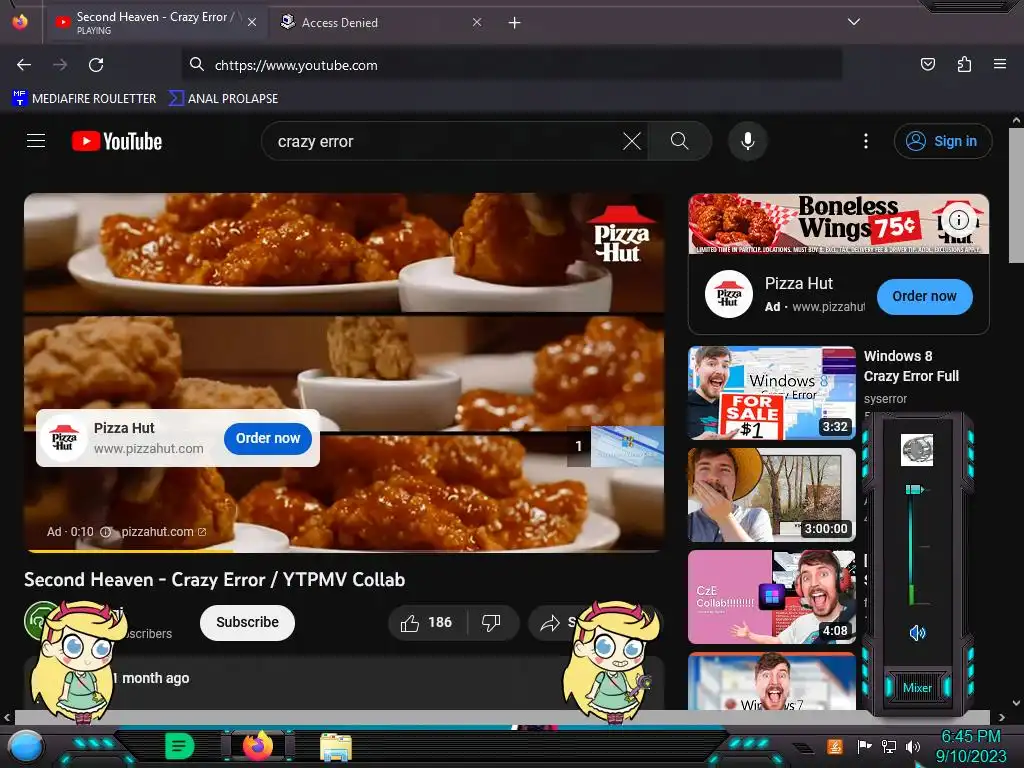Click the tray speaker volume icon

click(913, 746)
